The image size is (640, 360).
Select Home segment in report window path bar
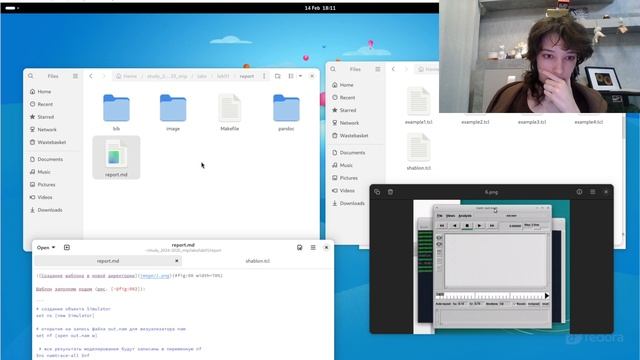127,76
